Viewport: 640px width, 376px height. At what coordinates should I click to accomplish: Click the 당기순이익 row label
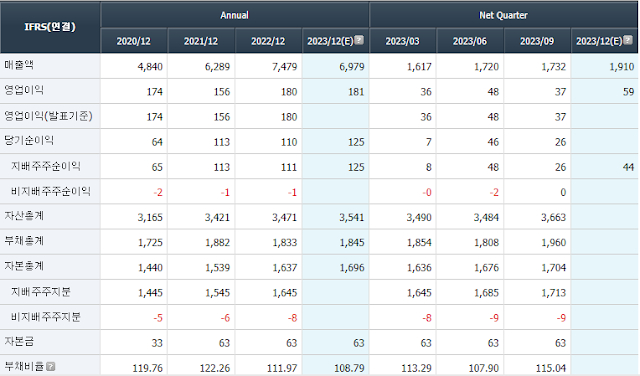pyautogui.click(x=29, y=140)
